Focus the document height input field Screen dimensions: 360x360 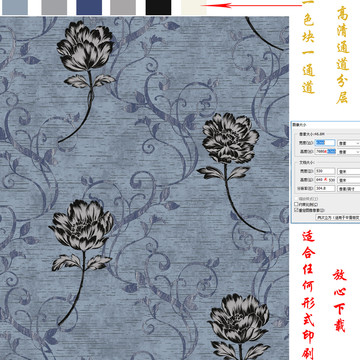tap(325, 180)
